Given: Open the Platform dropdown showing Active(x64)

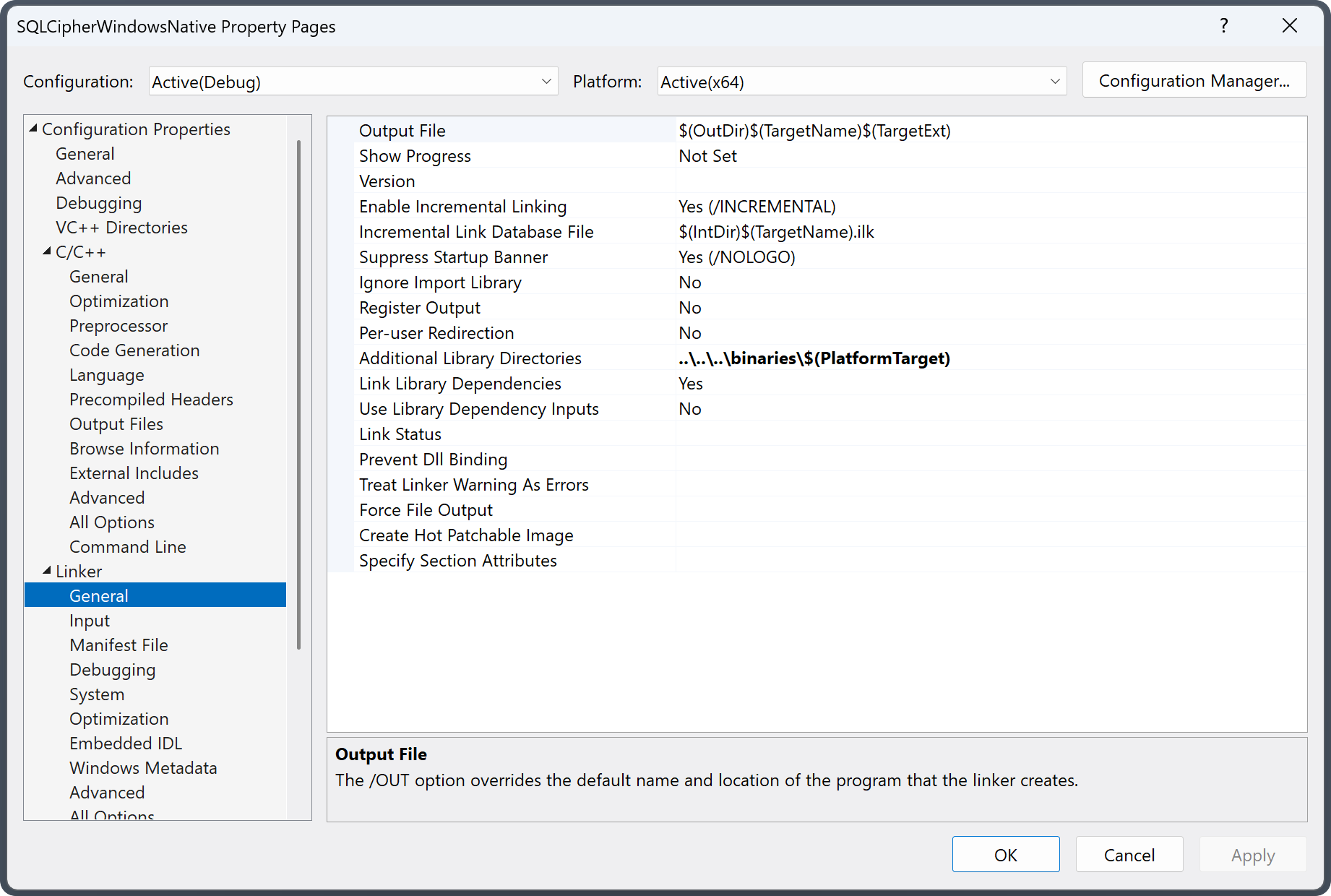Looking at the screenshot, I should 861,82.
